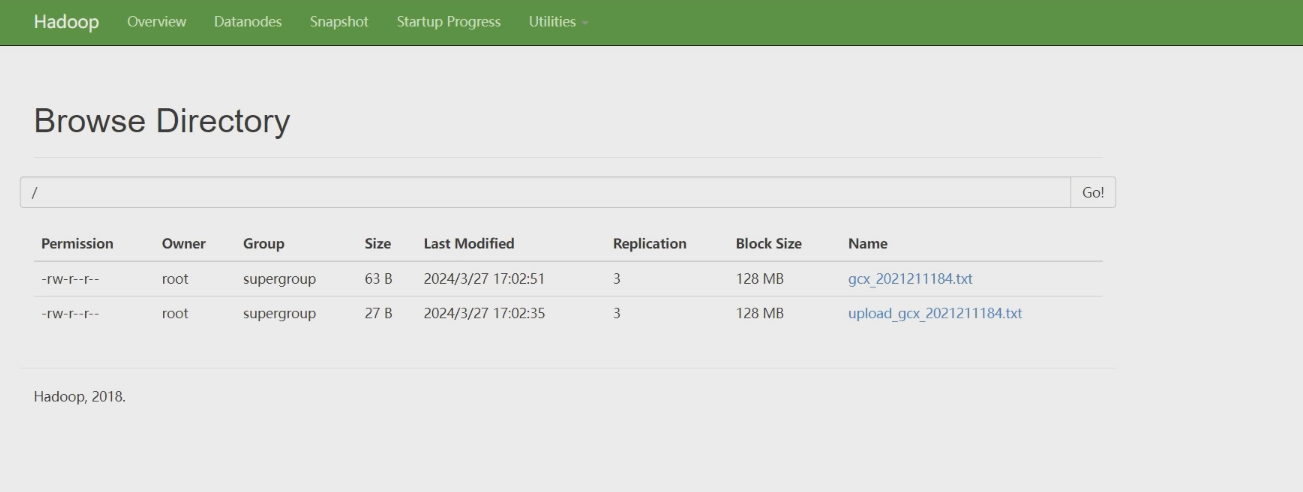Viewport: 1303px width, 492px height.
Task: Click the Group column header
Action: [264, 244]
